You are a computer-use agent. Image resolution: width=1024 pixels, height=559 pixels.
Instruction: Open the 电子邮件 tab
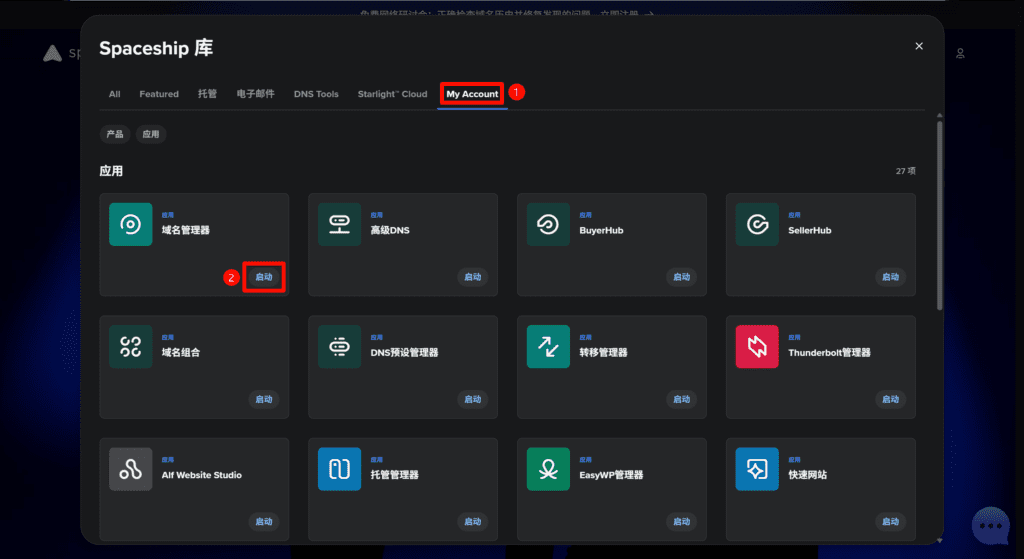[255, 94]
